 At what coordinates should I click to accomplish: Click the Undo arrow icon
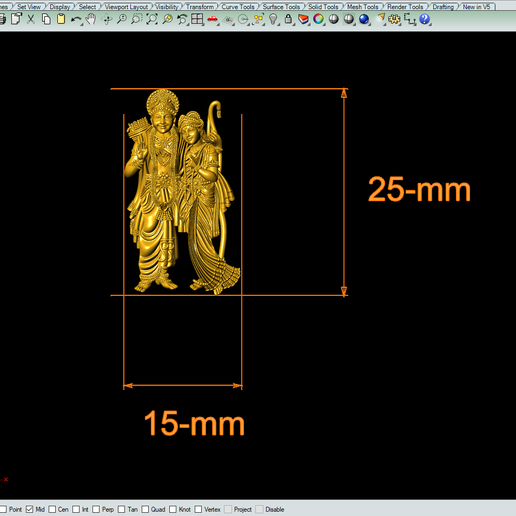pyautogui.click(x=76, y=20)
